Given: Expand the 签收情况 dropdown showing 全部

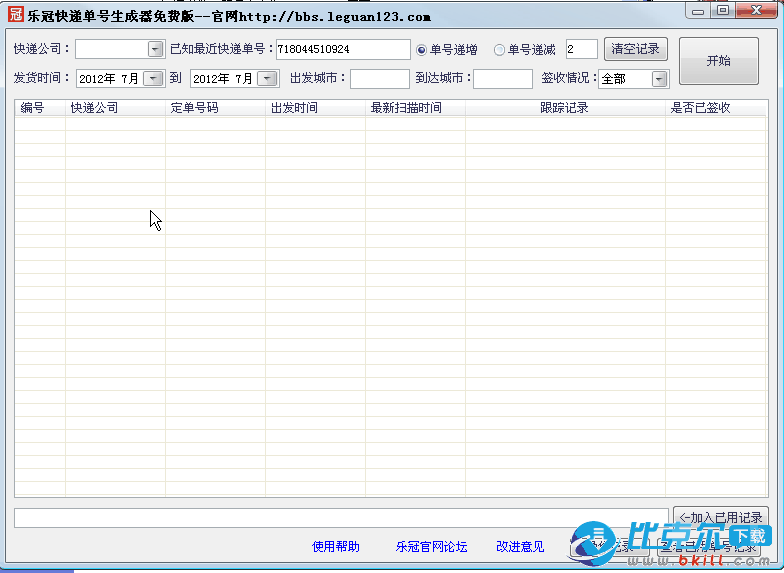Looking at the screenshot, I should click(660, 78).
